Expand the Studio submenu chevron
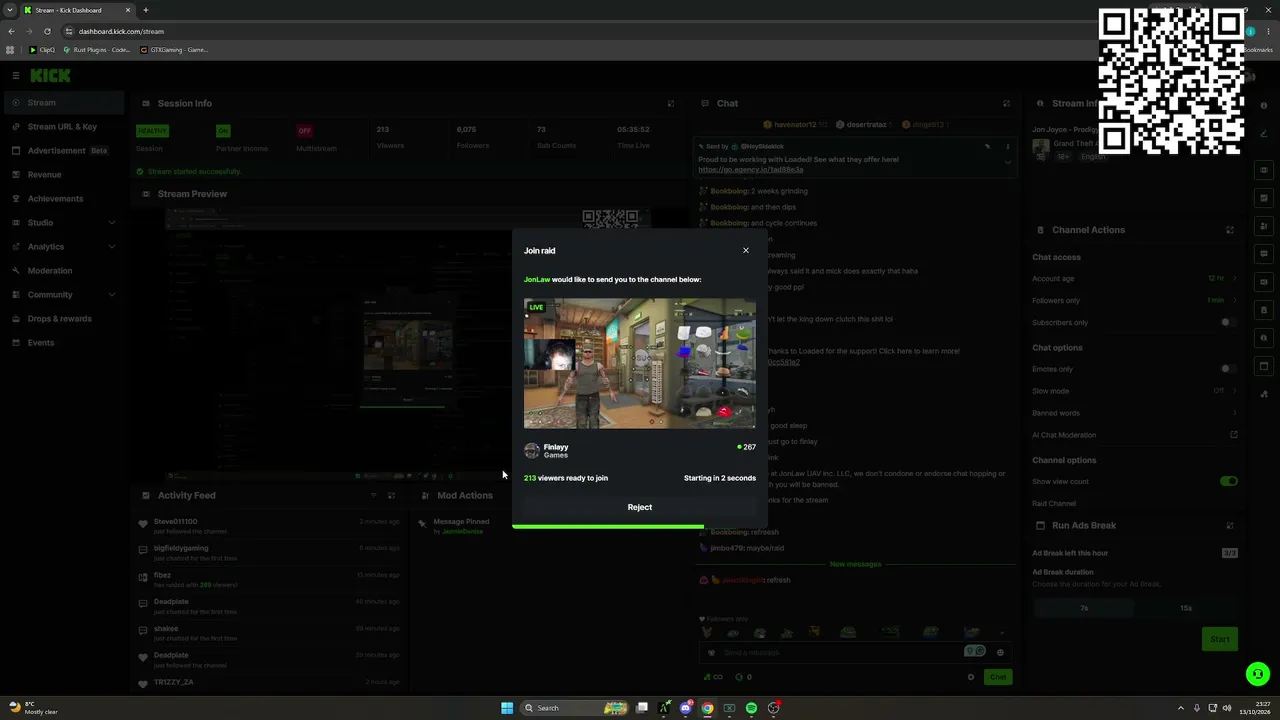Screen dimensions: 1280x720 pos(111,223)
